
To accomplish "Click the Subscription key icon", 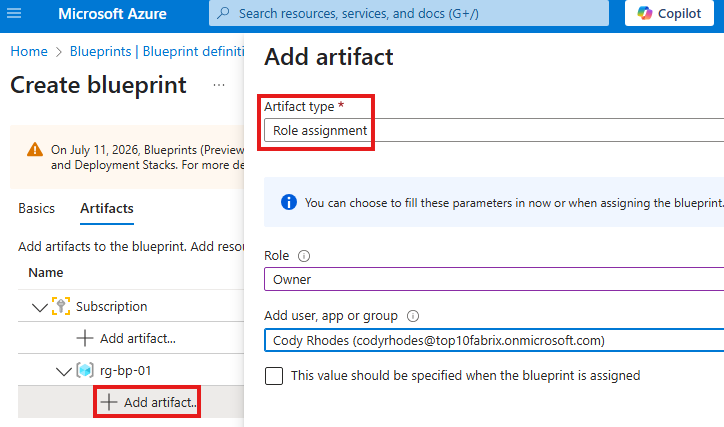I will [61, 306].
